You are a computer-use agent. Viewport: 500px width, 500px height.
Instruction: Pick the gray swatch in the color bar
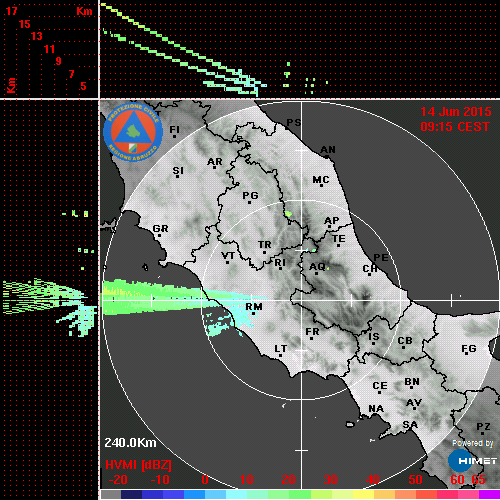pyautogui.click(x=111, y=494)
